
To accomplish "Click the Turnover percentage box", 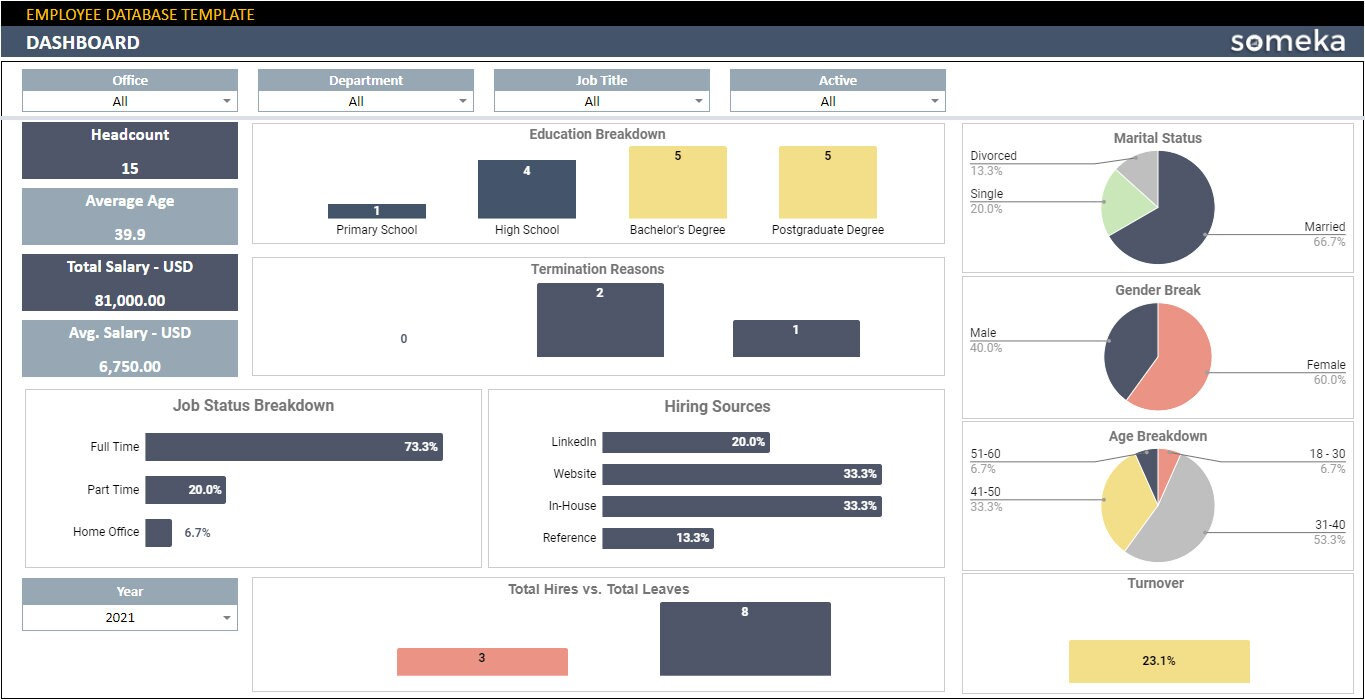I will 1159,661.
